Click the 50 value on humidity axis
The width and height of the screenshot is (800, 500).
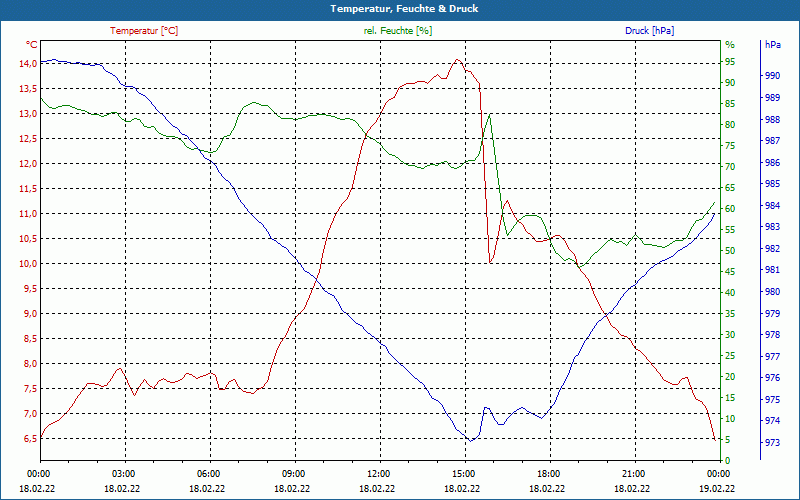[730, 251]
